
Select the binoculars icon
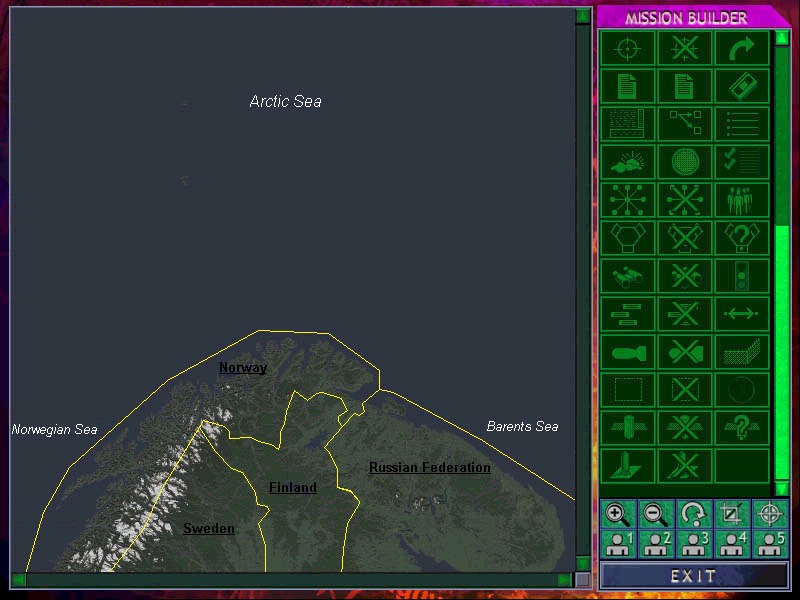coord(627,276)
